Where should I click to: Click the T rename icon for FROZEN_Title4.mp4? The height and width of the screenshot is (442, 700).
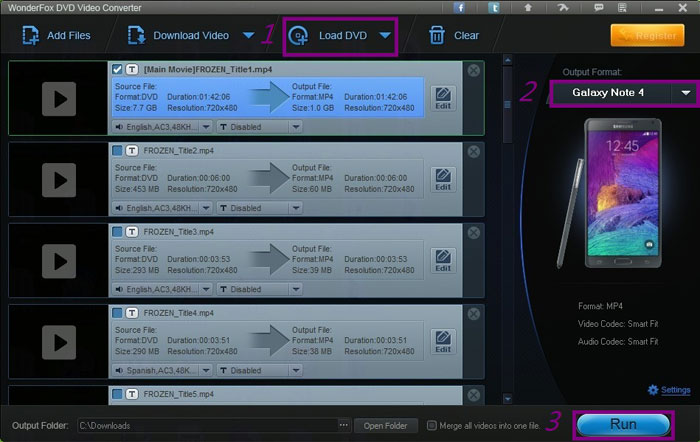[x=132, y=313]
